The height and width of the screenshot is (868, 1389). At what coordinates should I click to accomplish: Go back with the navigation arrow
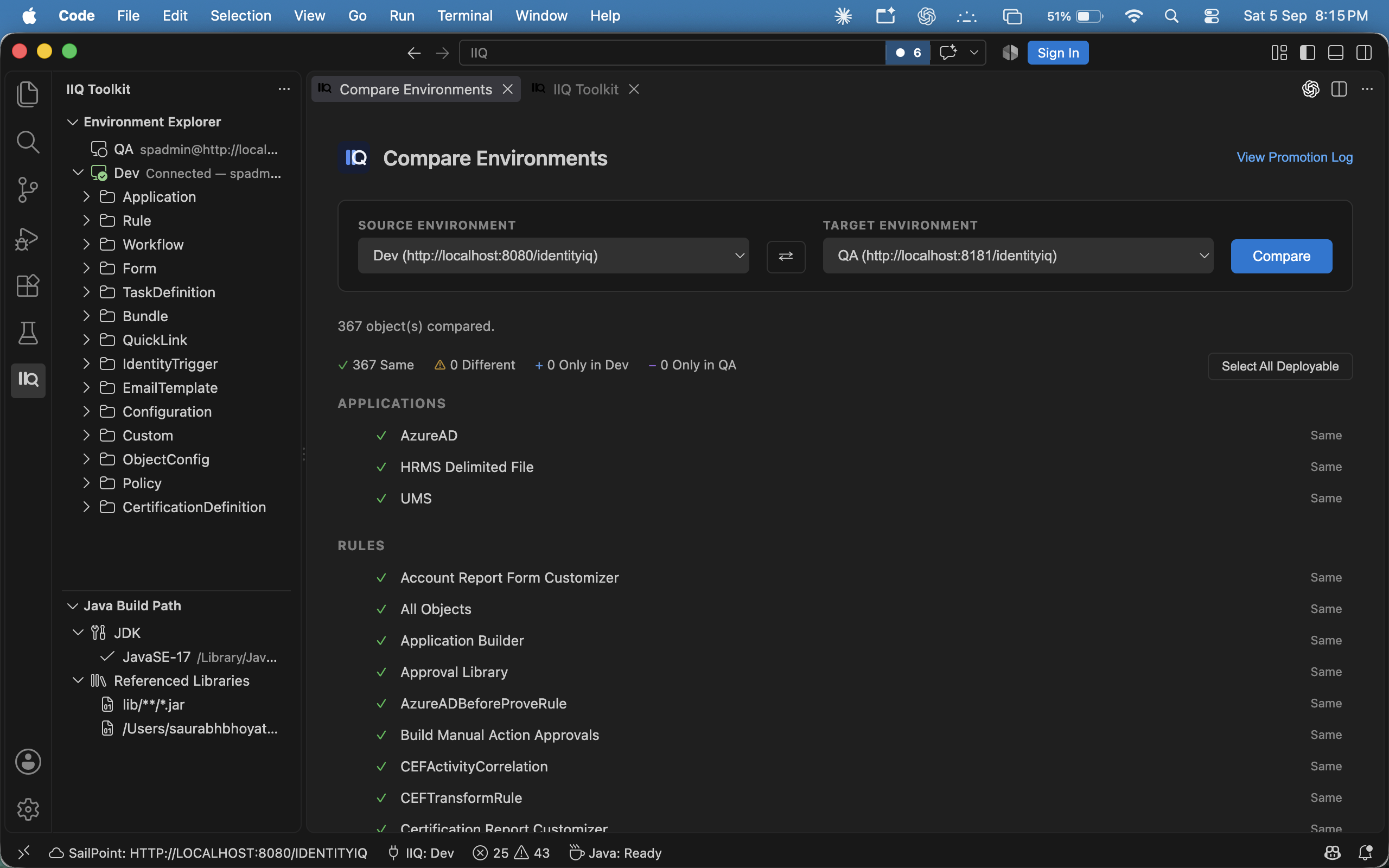(x=414, y=53)
